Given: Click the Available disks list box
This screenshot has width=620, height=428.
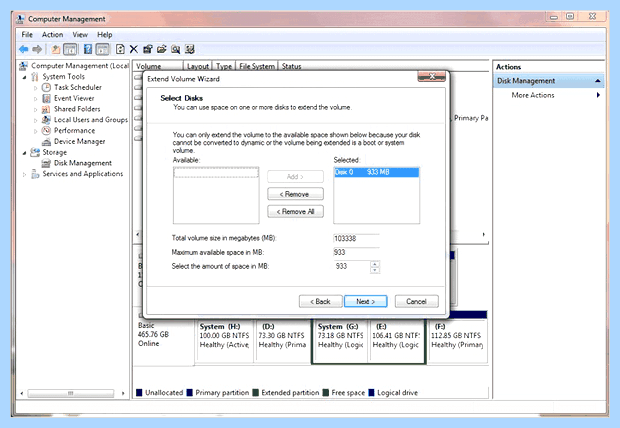Looking at the screenshot, I should click(216, 195).
